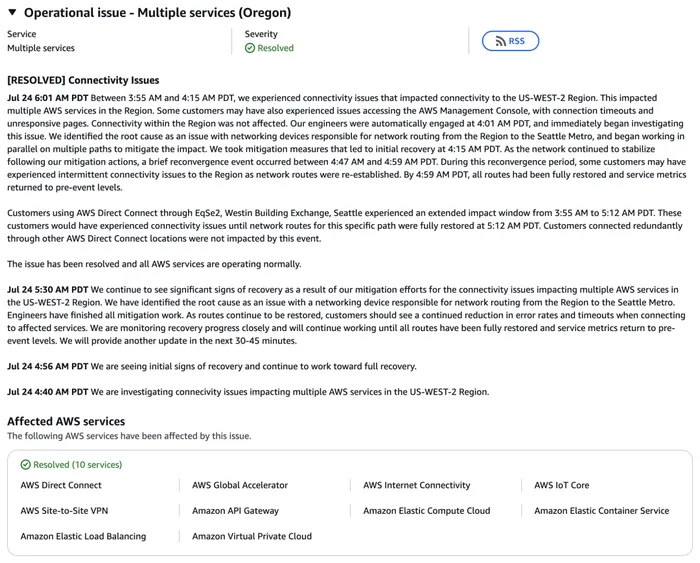Image resolution: width=700 pixels, height=563 pixels.
Task: Select AWS Site-to-Site VPN service
Action: click(64, 510)
